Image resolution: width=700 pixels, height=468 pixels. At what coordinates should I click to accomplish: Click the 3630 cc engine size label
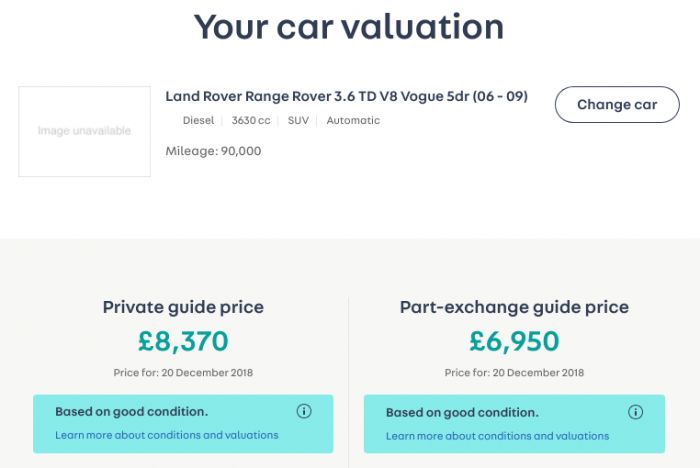click(251, 121)
